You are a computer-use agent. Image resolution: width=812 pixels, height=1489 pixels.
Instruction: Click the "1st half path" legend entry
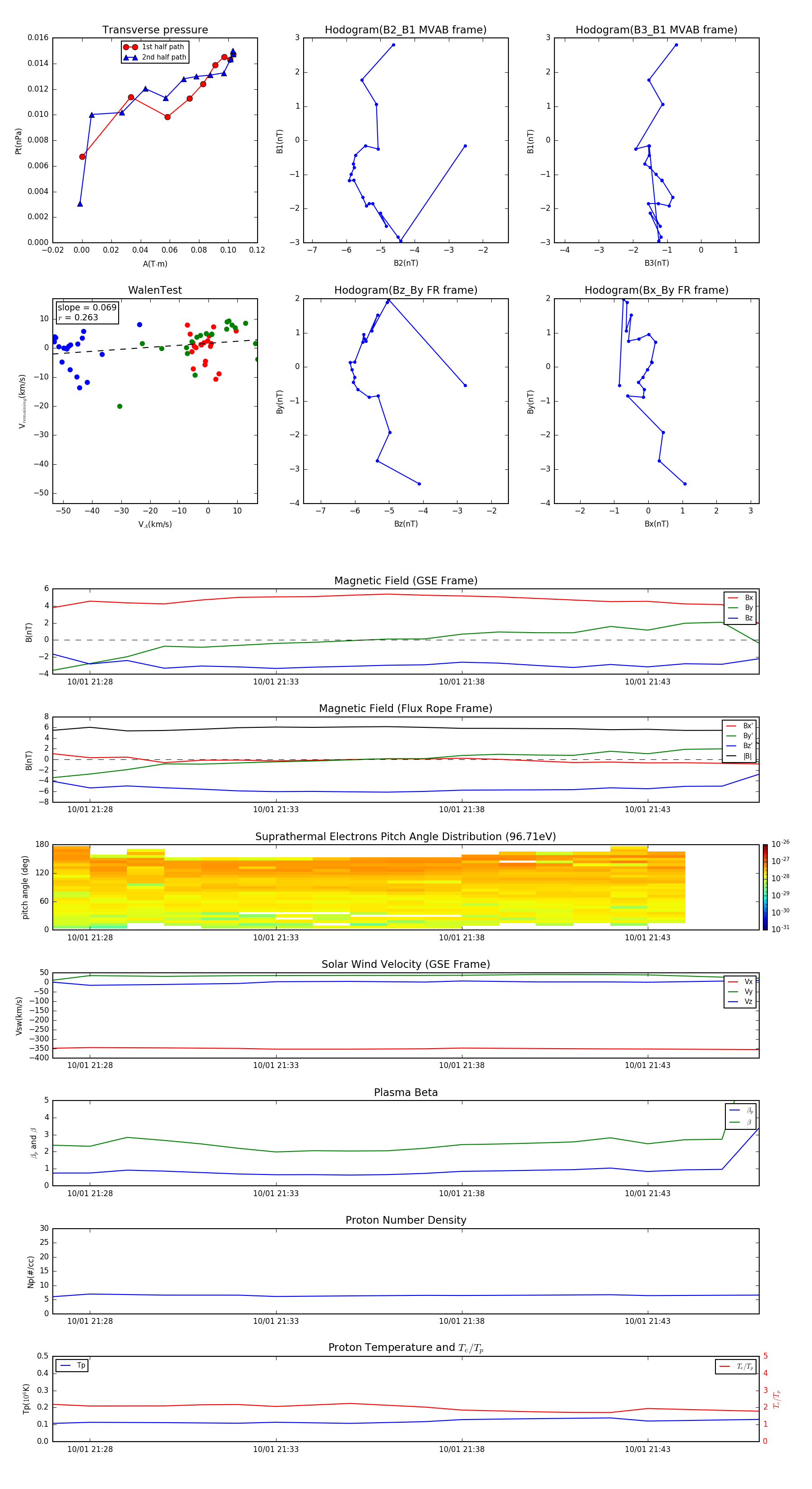tap(155, 47)
